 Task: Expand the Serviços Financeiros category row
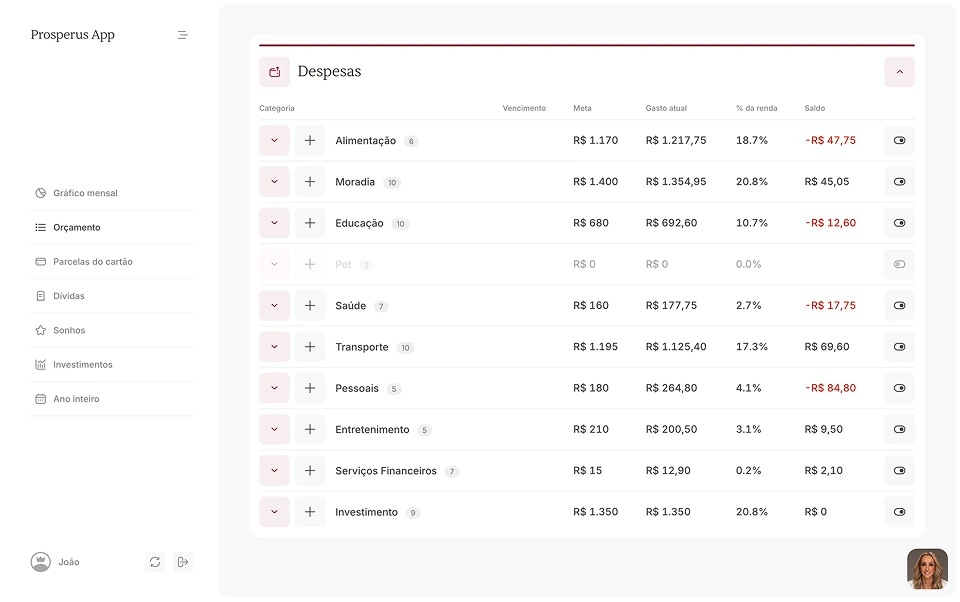(274, 470)
